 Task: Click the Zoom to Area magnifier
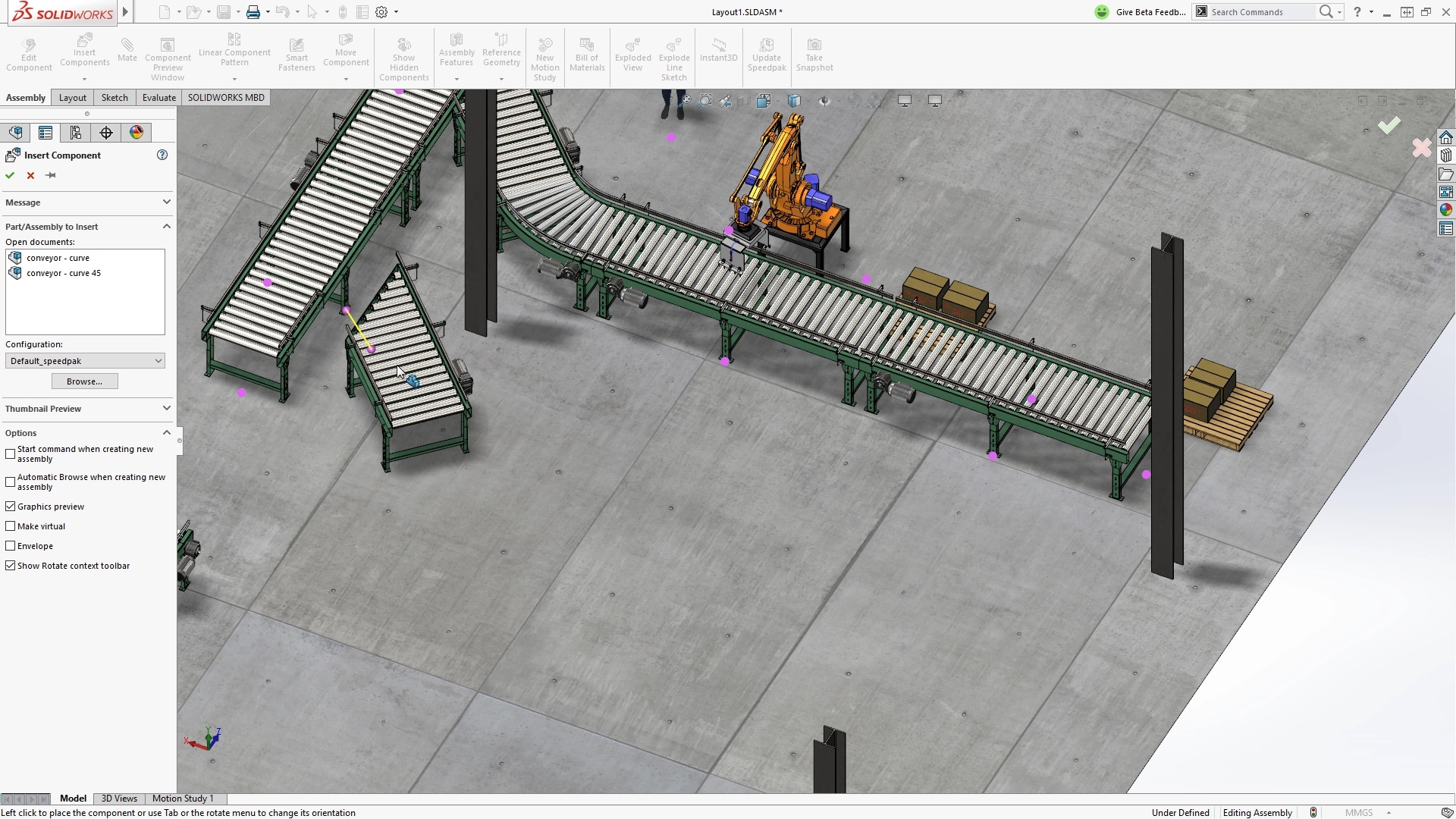point(705,100)
